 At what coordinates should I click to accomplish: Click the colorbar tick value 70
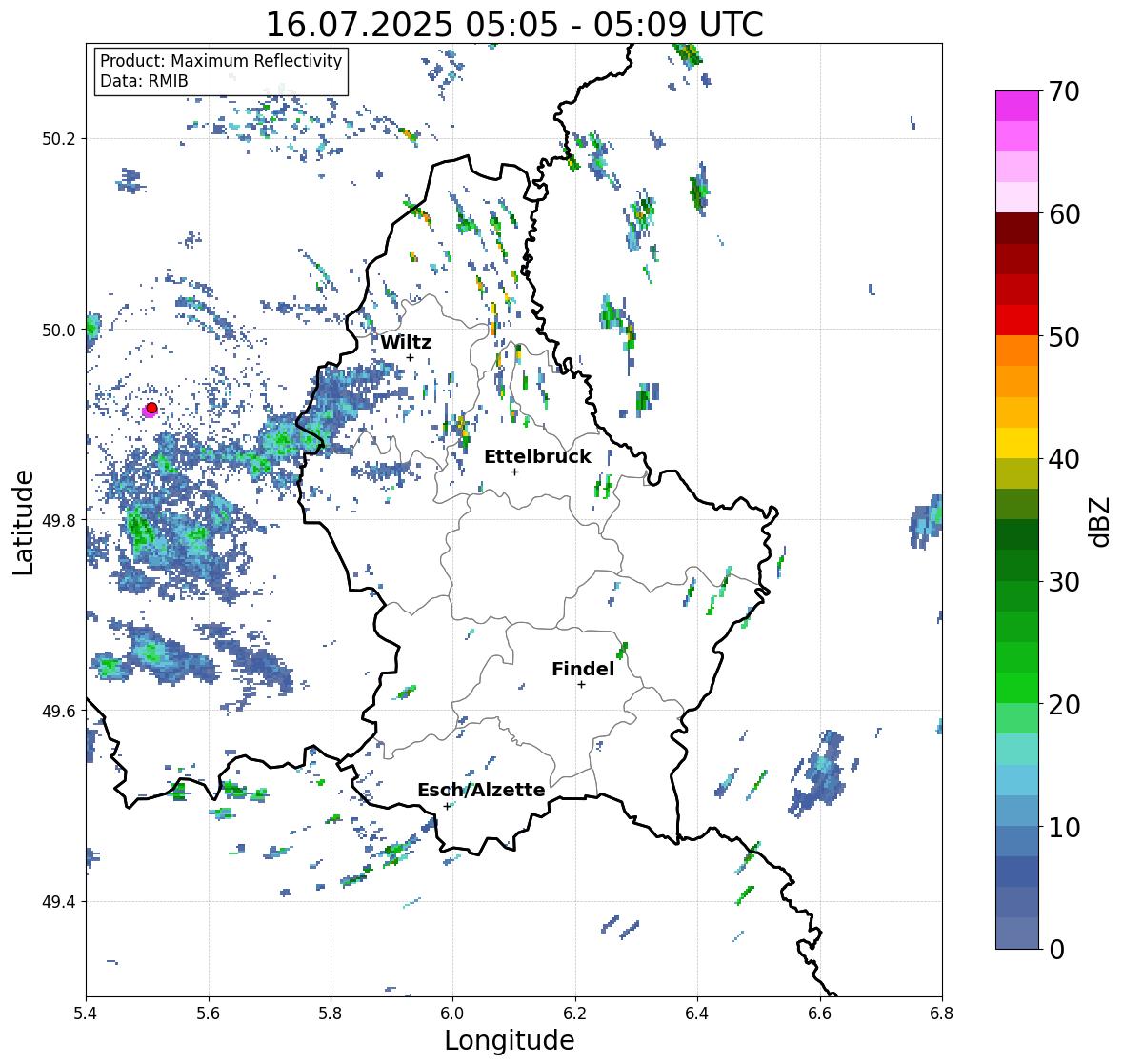point(1064,91)
